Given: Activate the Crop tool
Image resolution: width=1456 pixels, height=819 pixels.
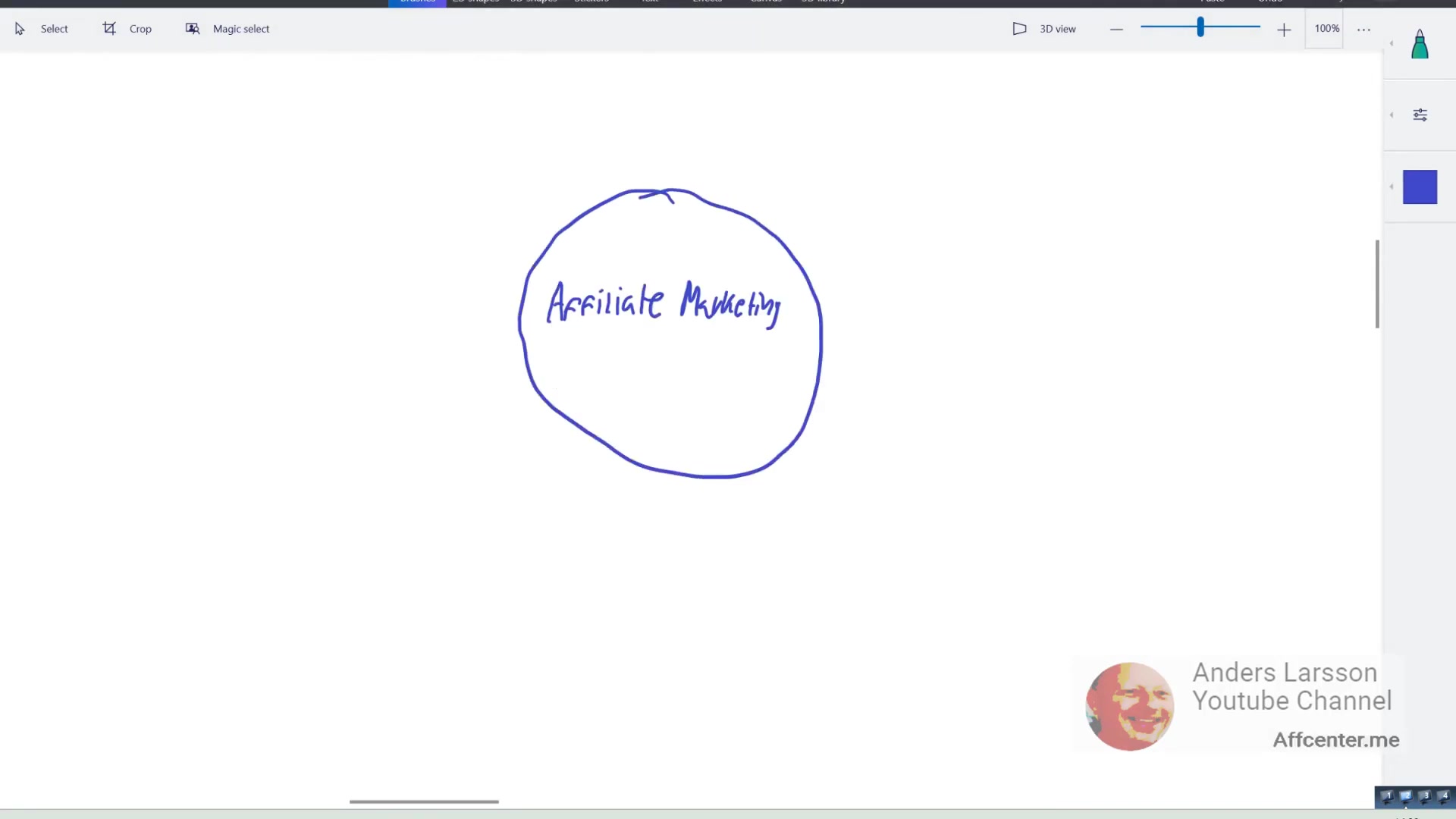Looking at the screenshot, I should coord(127,29).
